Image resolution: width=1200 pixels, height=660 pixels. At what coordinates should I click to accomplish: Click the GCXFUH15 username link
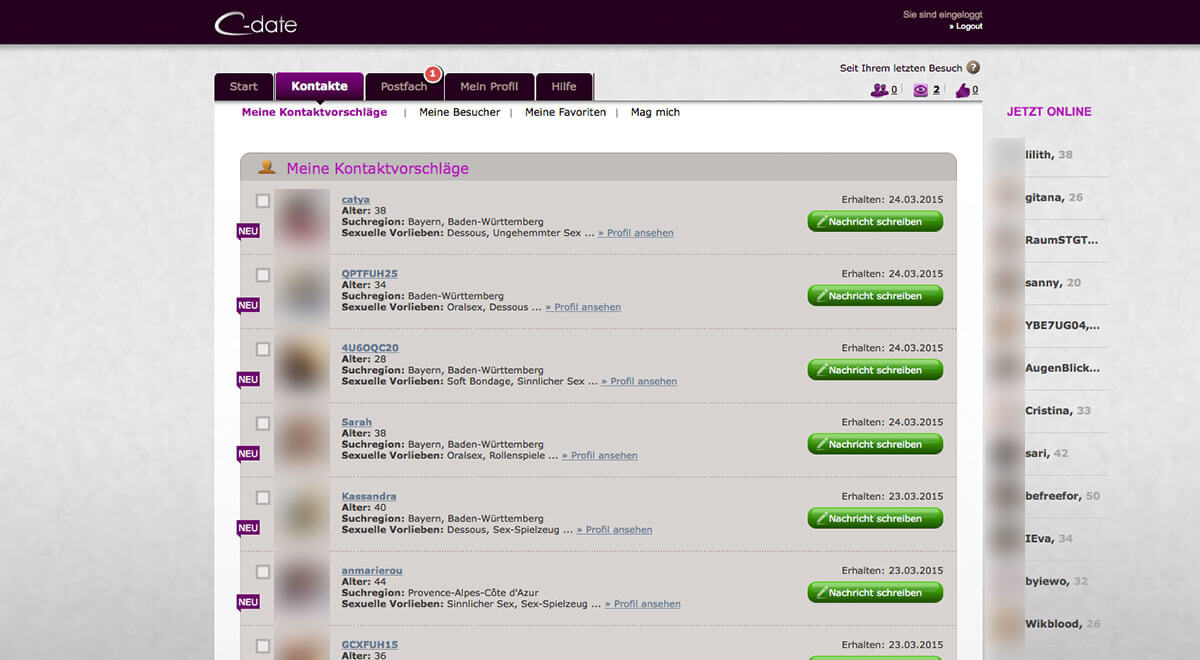[x=369, y=645]
